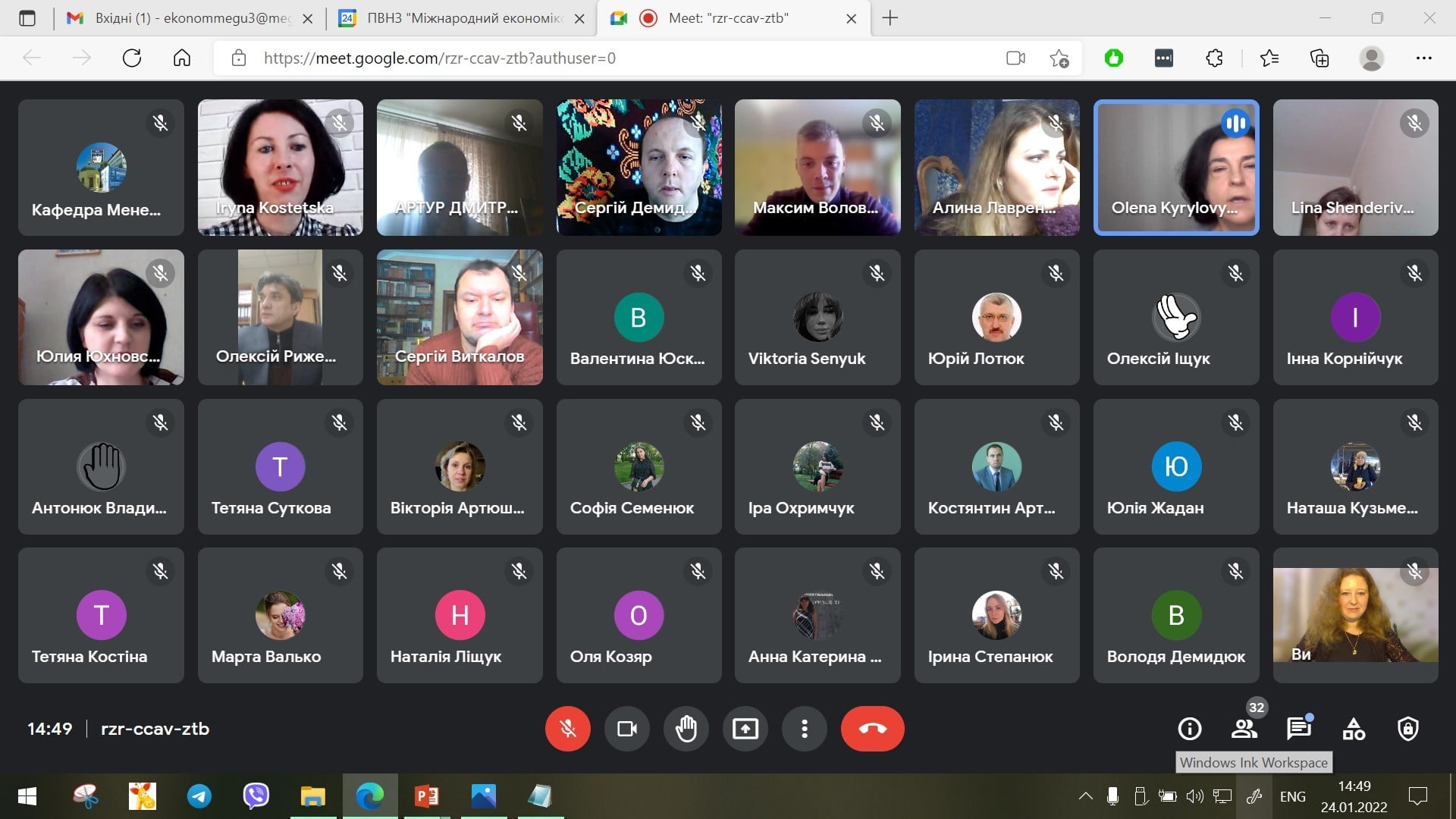Open the browser profile avatar

coord(1371,58)
